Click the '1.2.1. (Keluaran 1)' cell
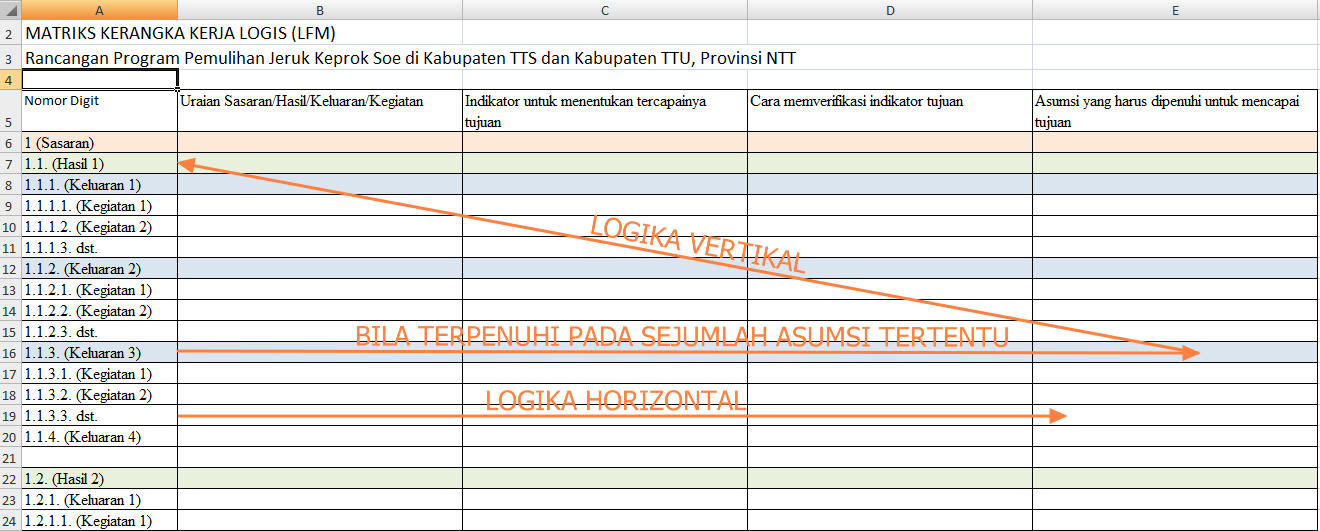The height and width of the screenshot is (531, 1320). (x=99, y=500)
